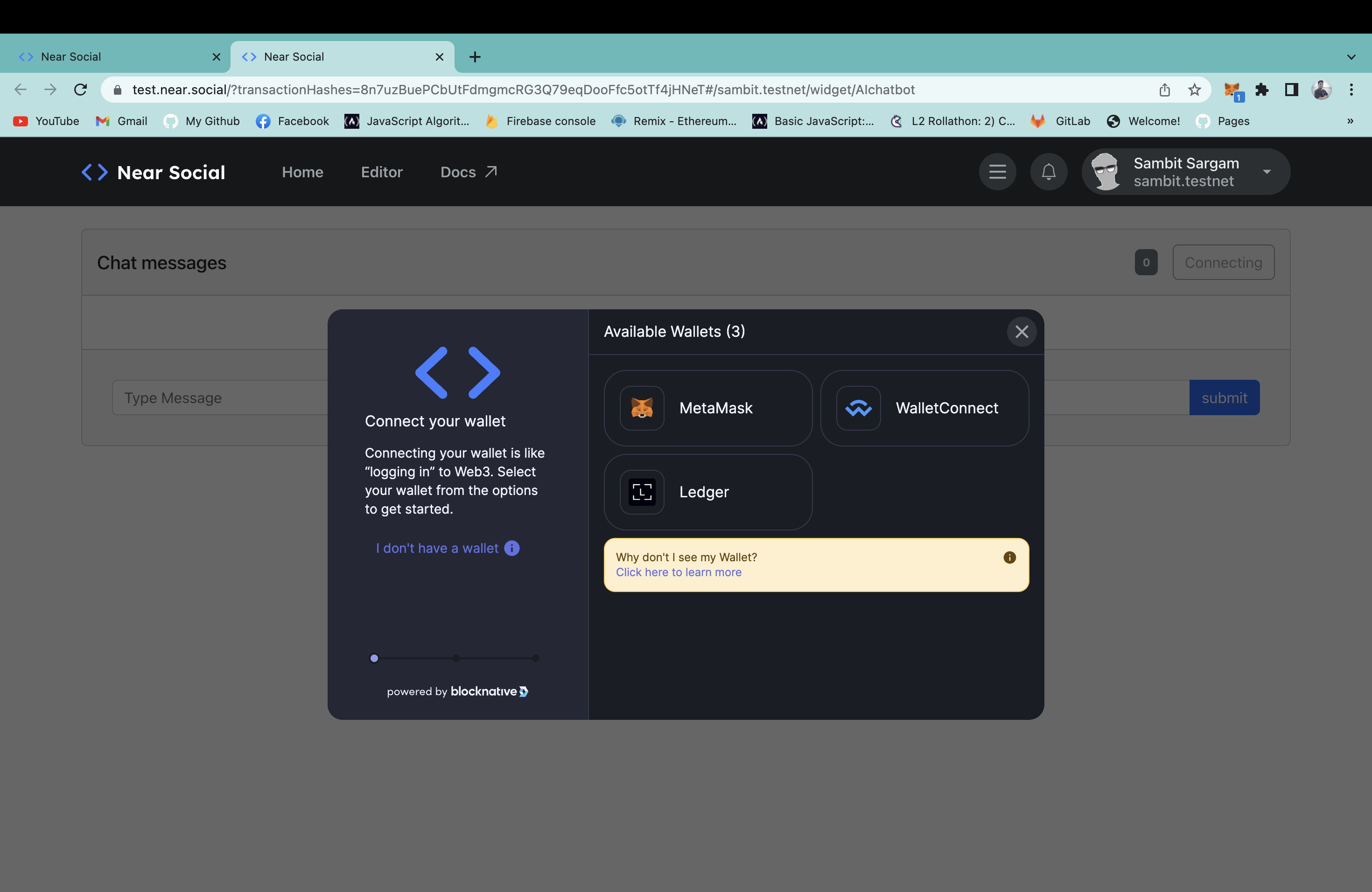Open the hamburger menu in the header
This screenshot has width=1372, height=892.
coord(997,172)
